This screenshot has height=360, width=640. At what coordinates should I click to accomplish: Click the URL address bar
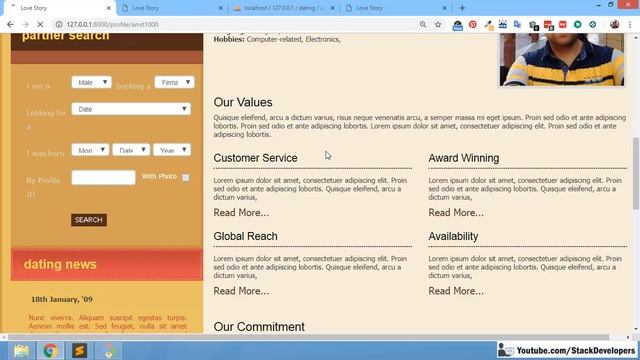[237, 24]
